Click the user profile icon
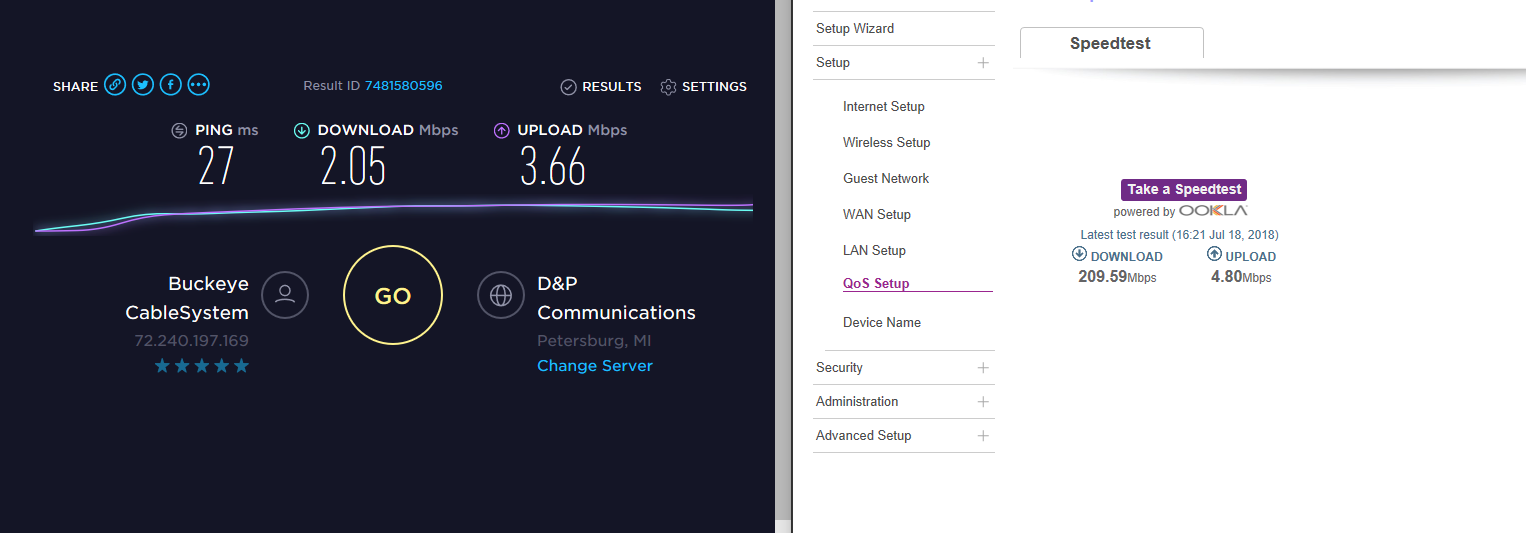The height and width of the screenshot is (533, 1526). [285, 295]
